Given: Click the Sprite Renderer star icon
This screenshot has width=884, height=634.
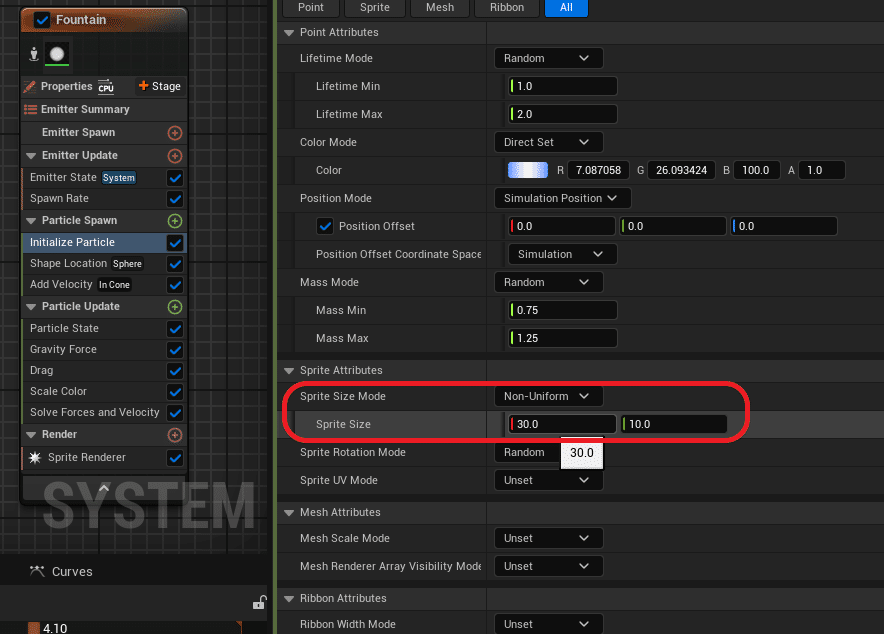Looking at the screenshot, I should click(x=35, y=458).
